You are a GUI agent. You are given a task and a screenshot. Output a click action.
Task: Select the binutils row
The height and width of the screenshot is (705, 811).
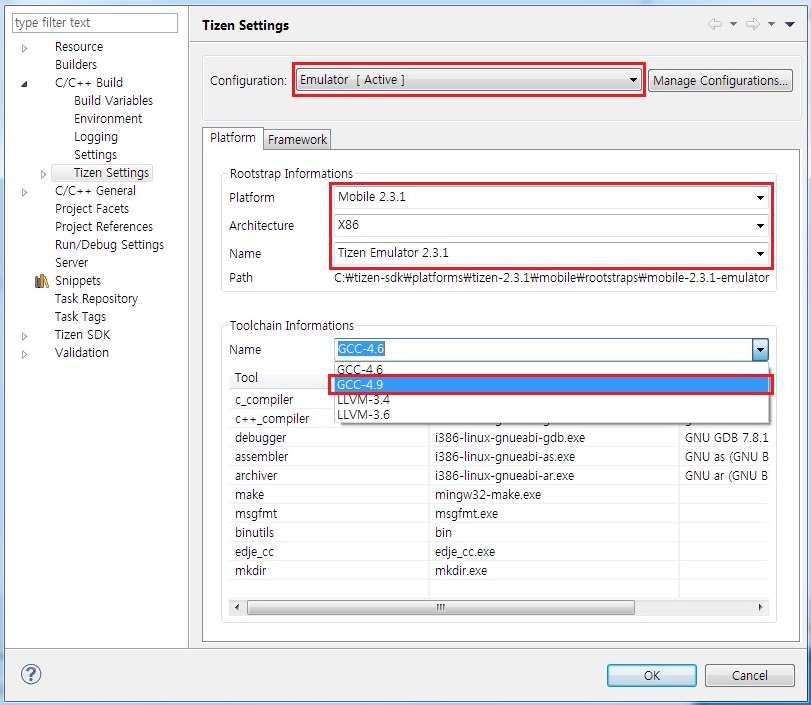tap(499, 533)
